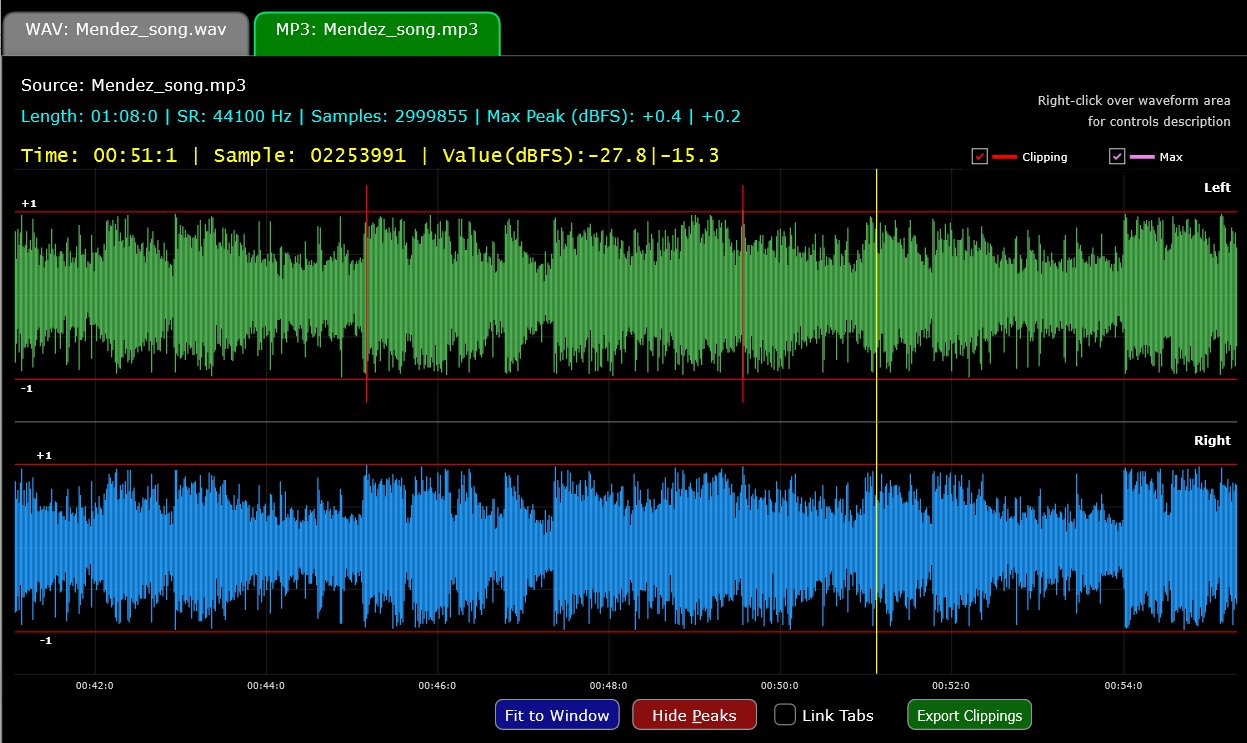Click the Right channel label

click(x=1213, y=440)
